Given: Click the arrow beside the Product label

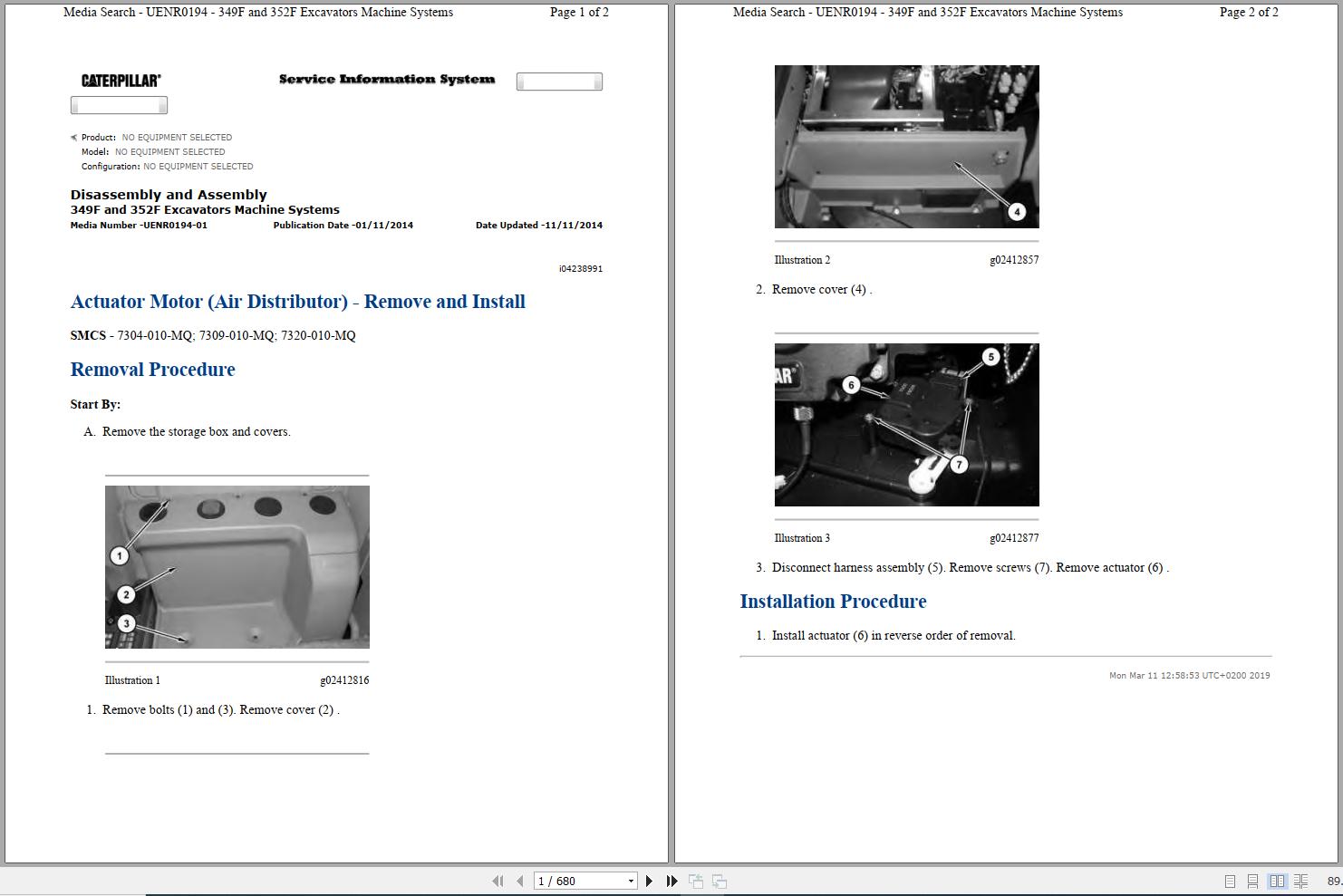Looking at the screenshot, I should click(73, 137).
